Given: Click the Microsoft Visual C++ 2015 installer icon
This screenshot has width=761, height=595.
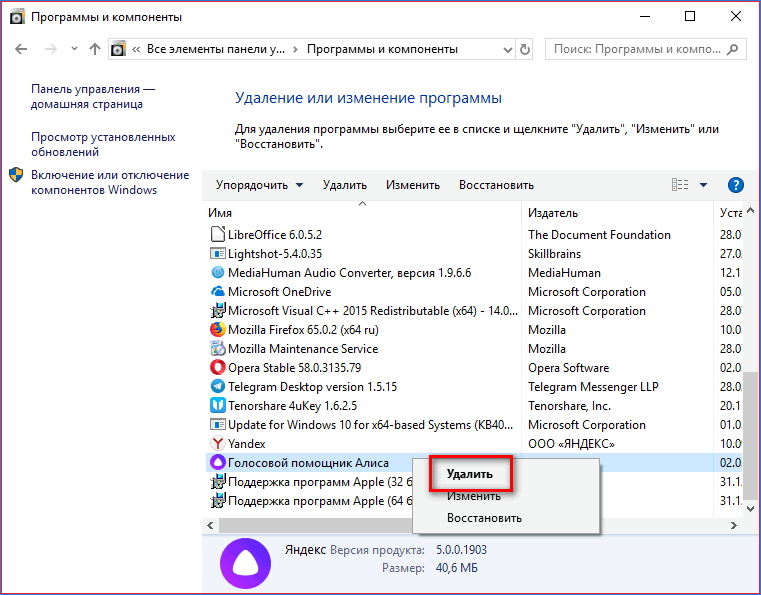Looking at the screenshot, I should pyautogui.click(x=218, y=311).
